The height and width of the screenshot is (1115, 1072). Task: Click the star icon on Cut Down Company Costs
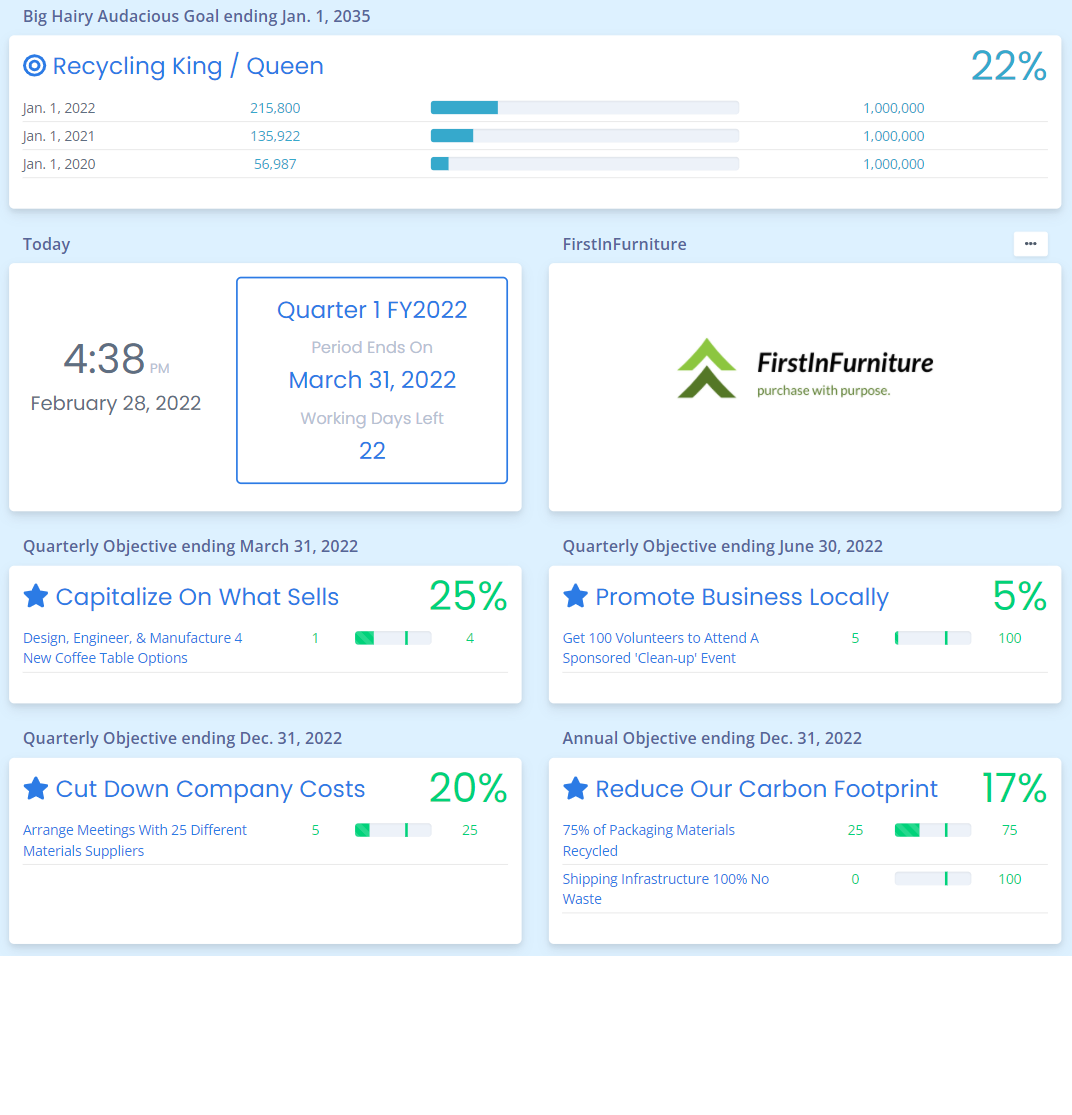[x=36, y=787]
